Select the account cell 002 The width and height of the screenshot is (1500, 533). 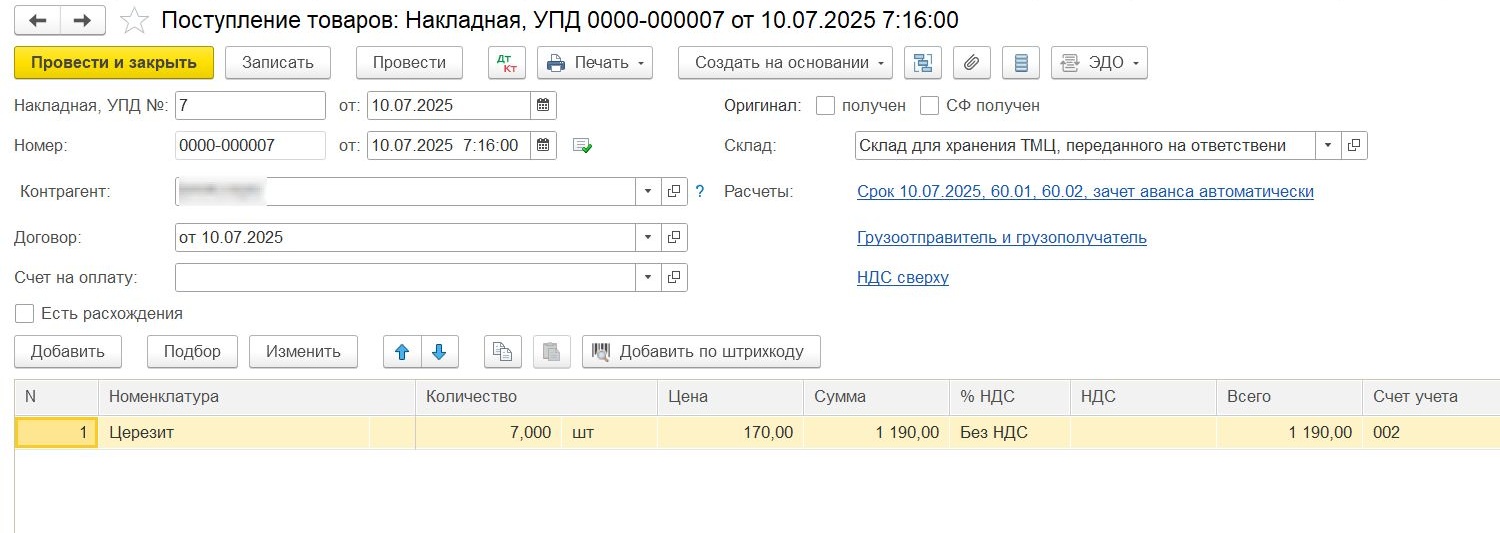pos(1431,433)
